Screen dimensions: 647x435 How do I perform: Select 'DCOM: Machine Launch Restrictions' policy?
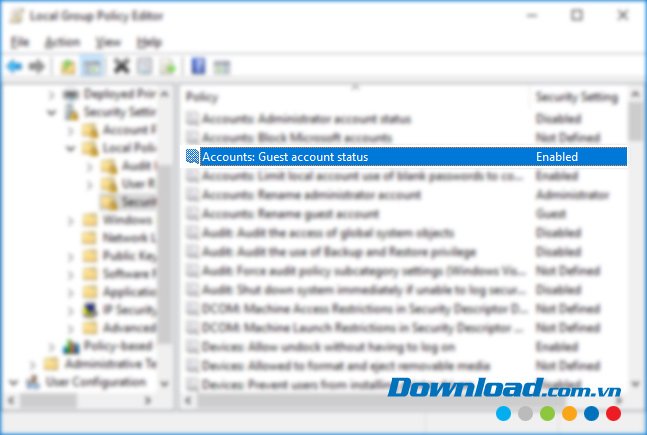click(x=363, y=327)
